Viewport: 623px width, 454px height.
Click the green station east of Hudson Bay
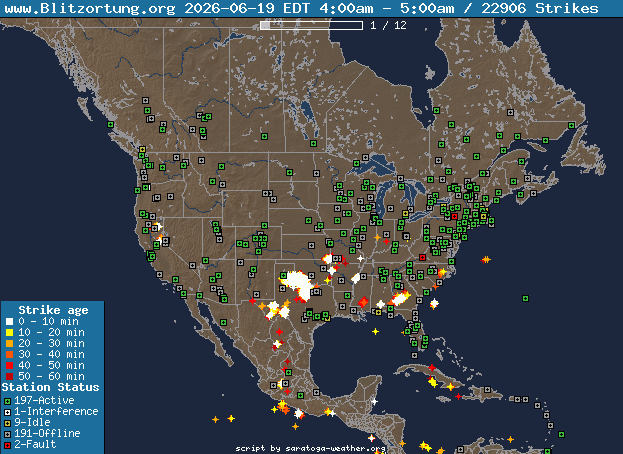[437, 110]
